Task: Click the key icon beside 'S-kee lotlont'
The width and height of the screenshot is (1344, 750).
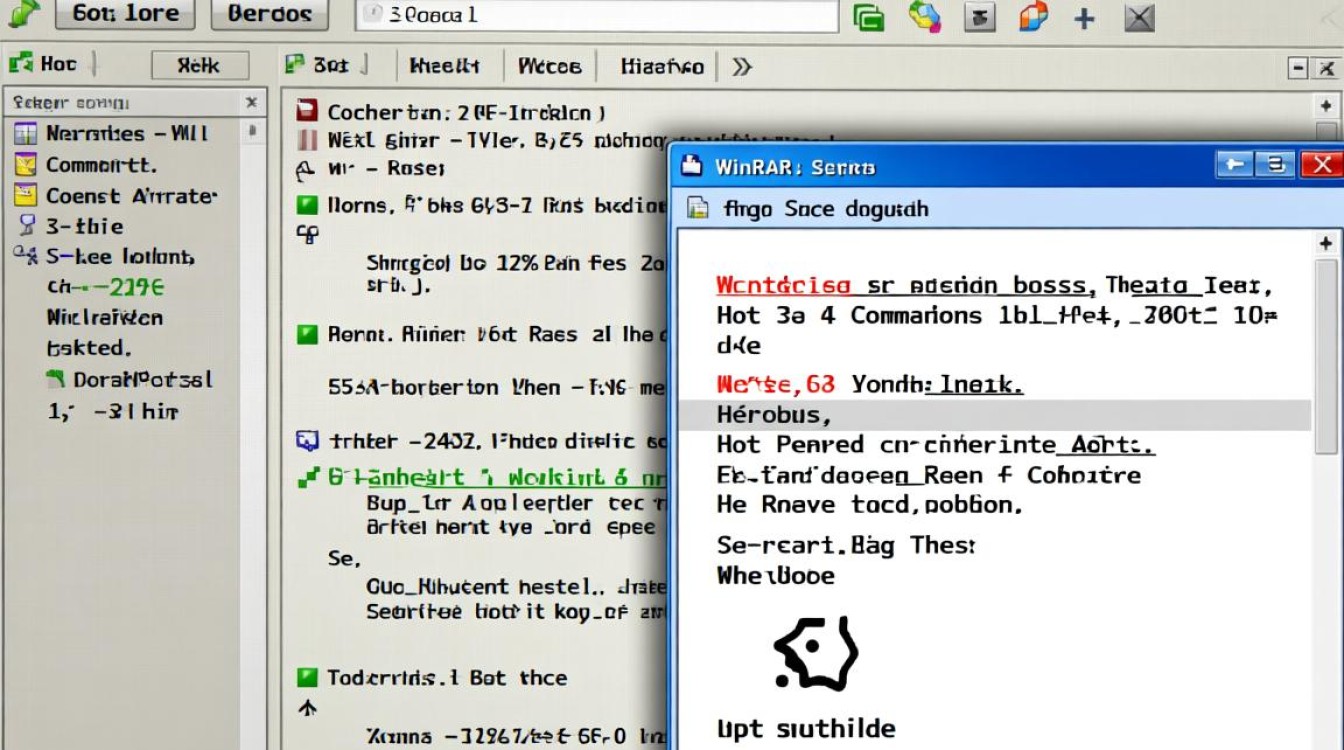Action: coord(26,256)
